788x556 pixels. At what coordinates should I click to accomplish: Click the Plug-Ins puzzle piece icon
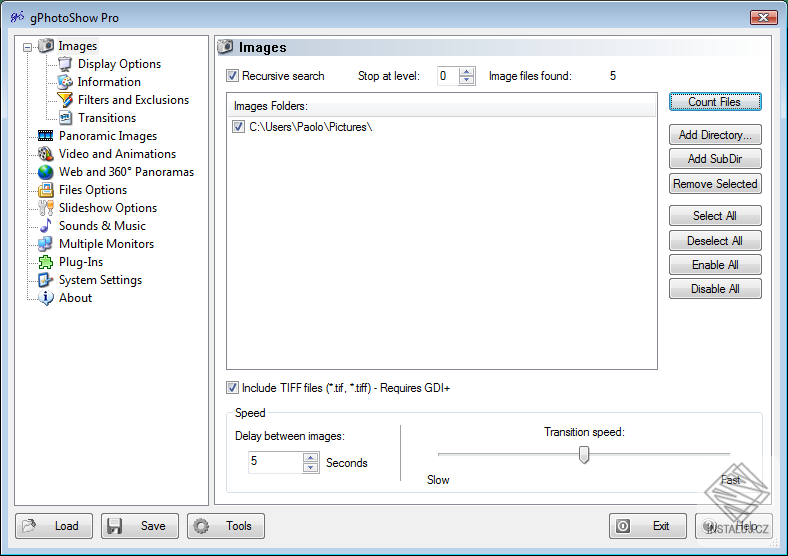pos(46,262)
